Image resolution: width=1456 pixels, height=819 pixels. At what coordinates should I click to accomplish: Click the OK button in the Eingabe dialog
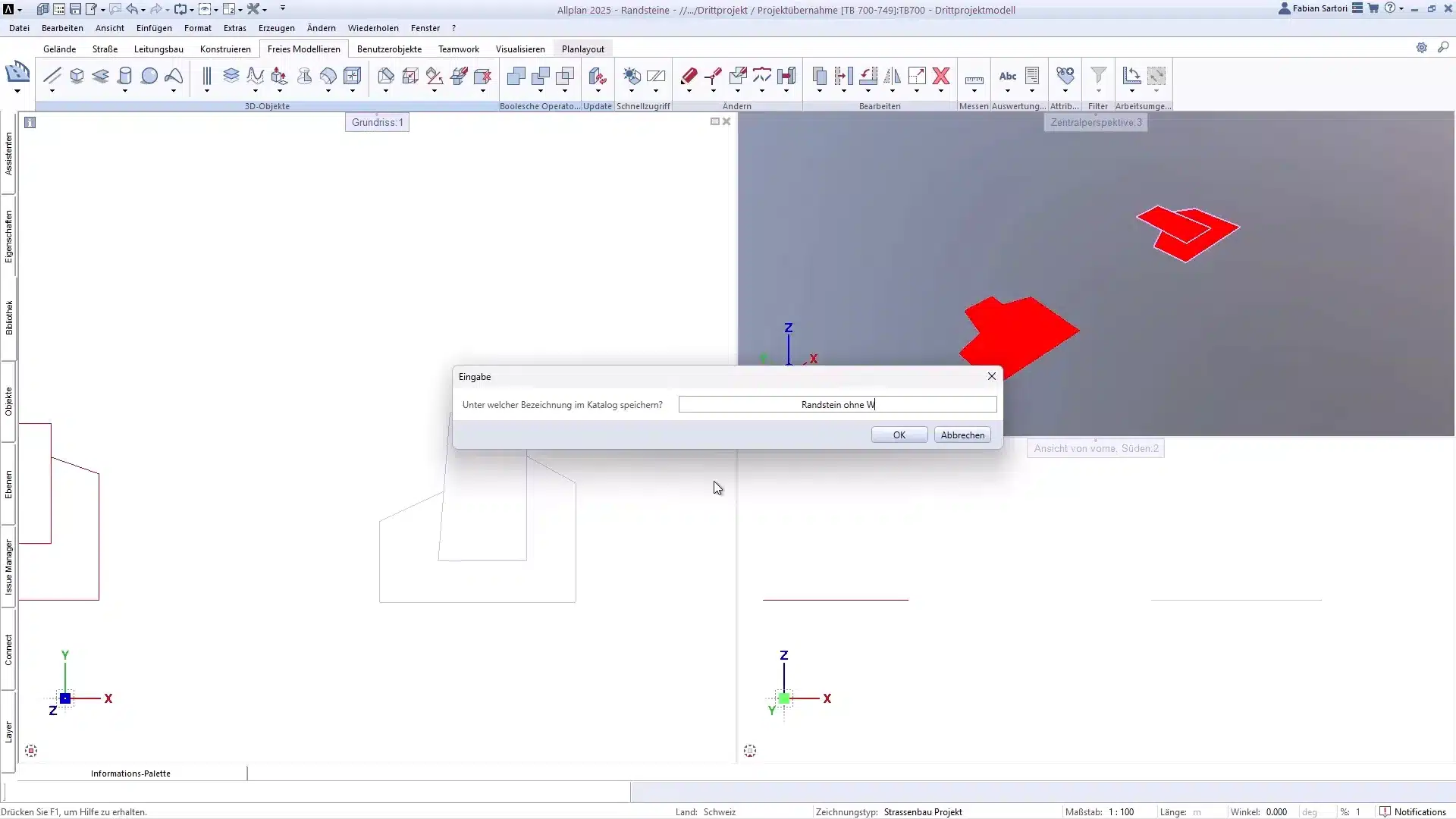[x=899, y=435]
